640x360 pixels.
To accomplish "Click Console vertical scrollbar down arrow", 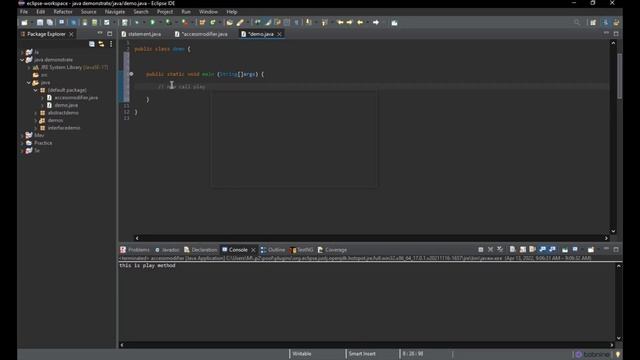I will pyautogui.click(x=618, y=338).
